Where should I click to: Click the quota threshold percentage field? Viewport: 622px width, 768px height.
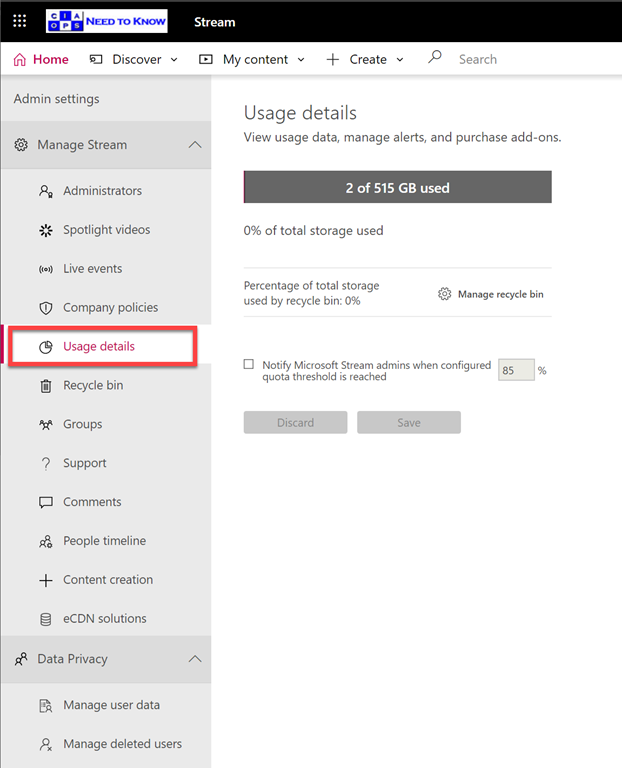coord(516,370)
